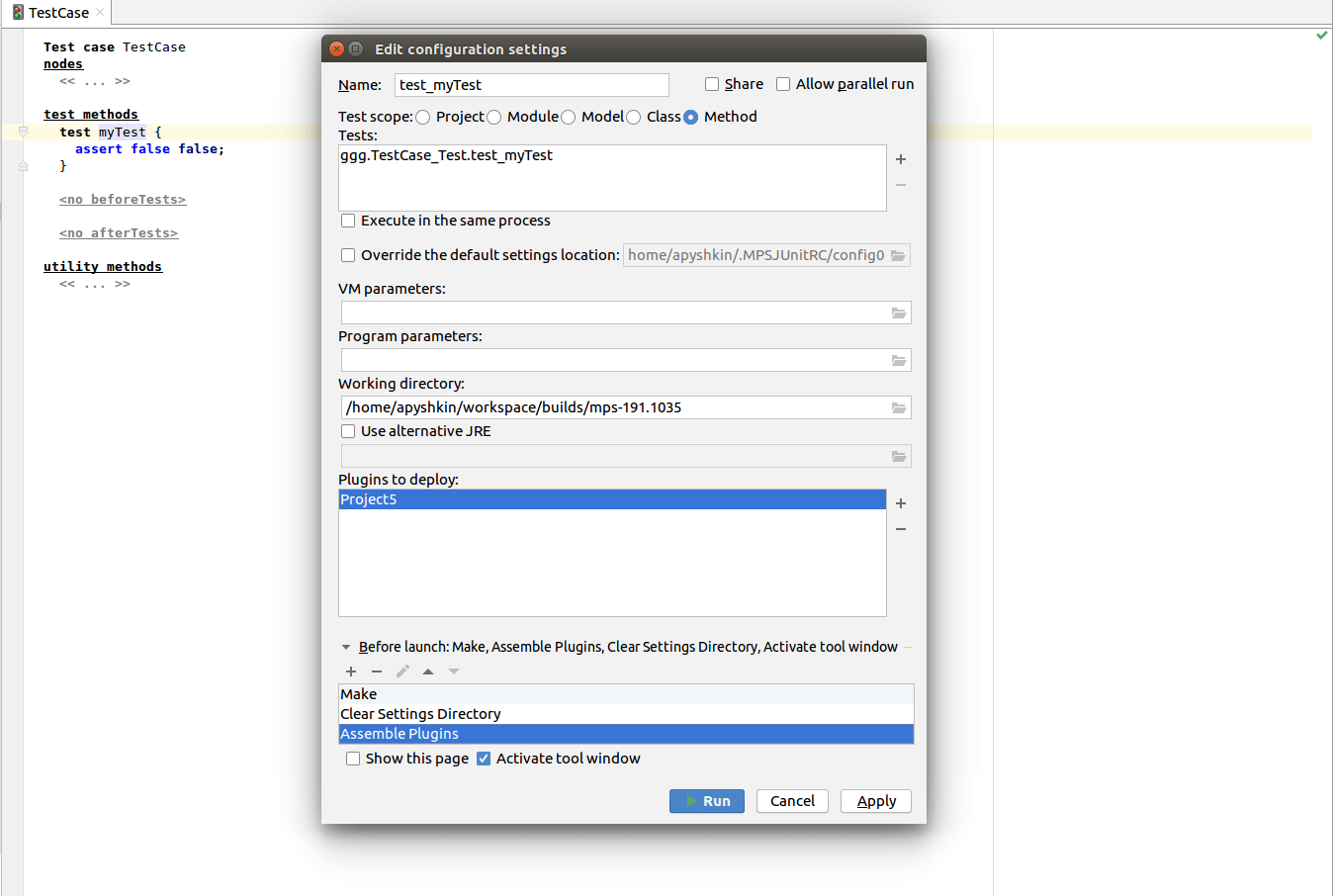Open VM parameters folder browse icon
The image size is (1333, 896).
pos(899,313)
